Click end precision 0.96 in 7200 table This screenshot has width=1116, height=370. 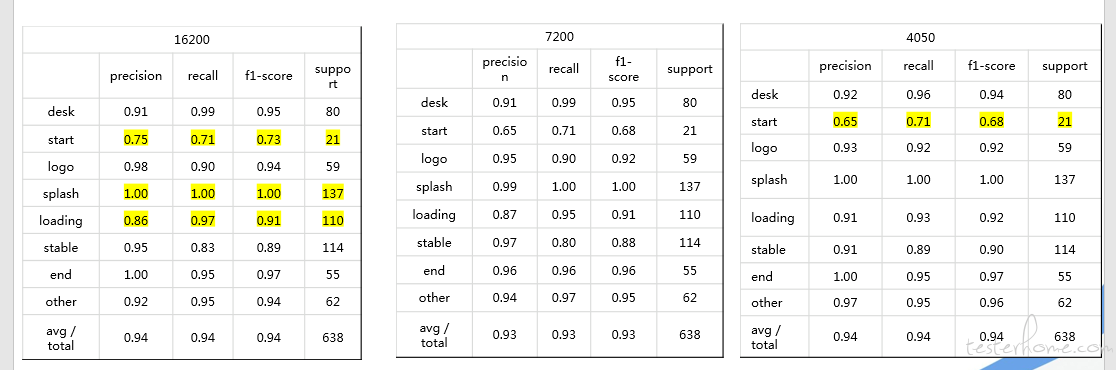505,270
